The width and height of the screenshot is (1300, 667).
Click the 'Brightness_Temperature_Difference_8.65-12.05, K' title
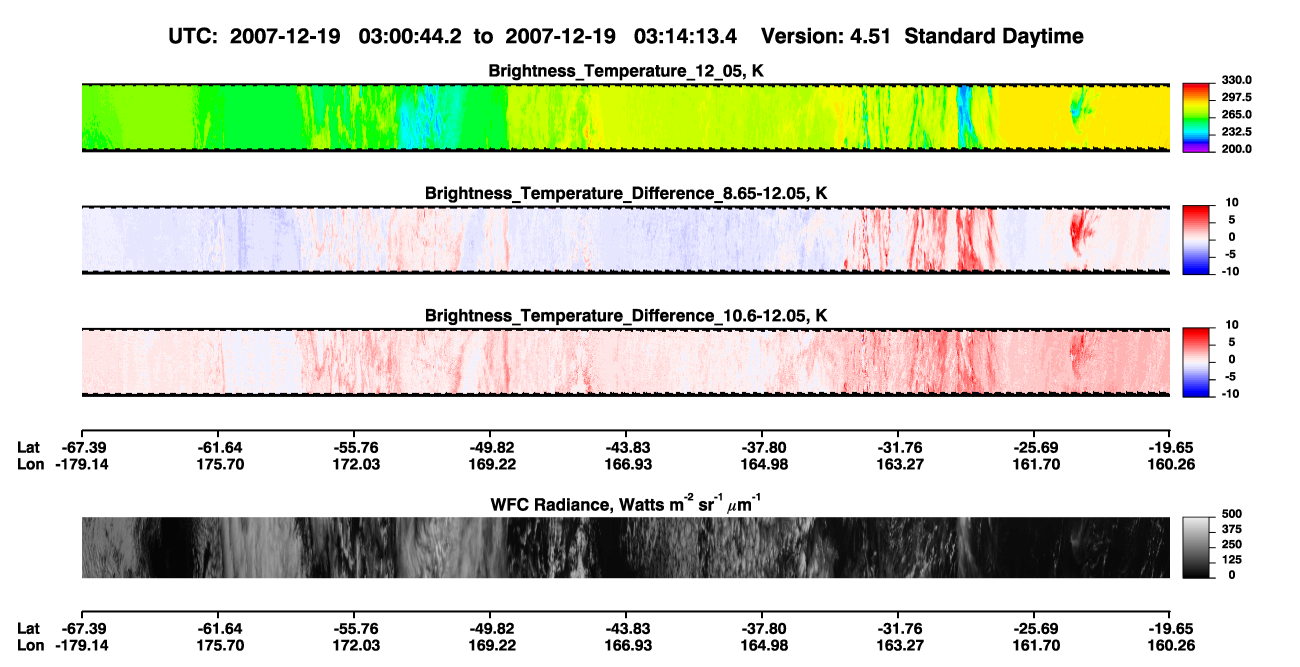(626, 193)
